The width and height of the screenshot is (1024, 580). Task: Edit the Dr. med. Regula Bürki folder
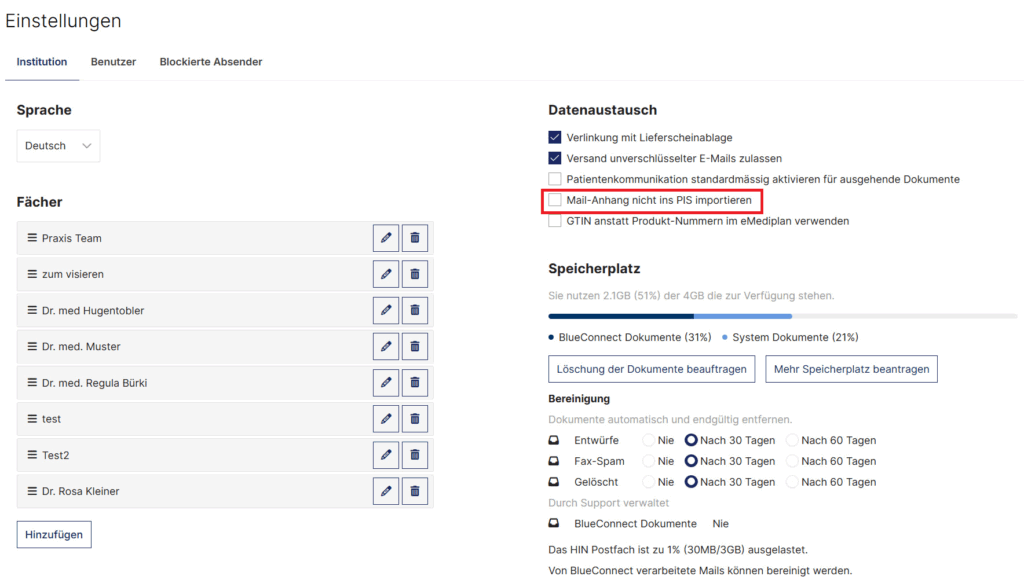tap(385, 383)
